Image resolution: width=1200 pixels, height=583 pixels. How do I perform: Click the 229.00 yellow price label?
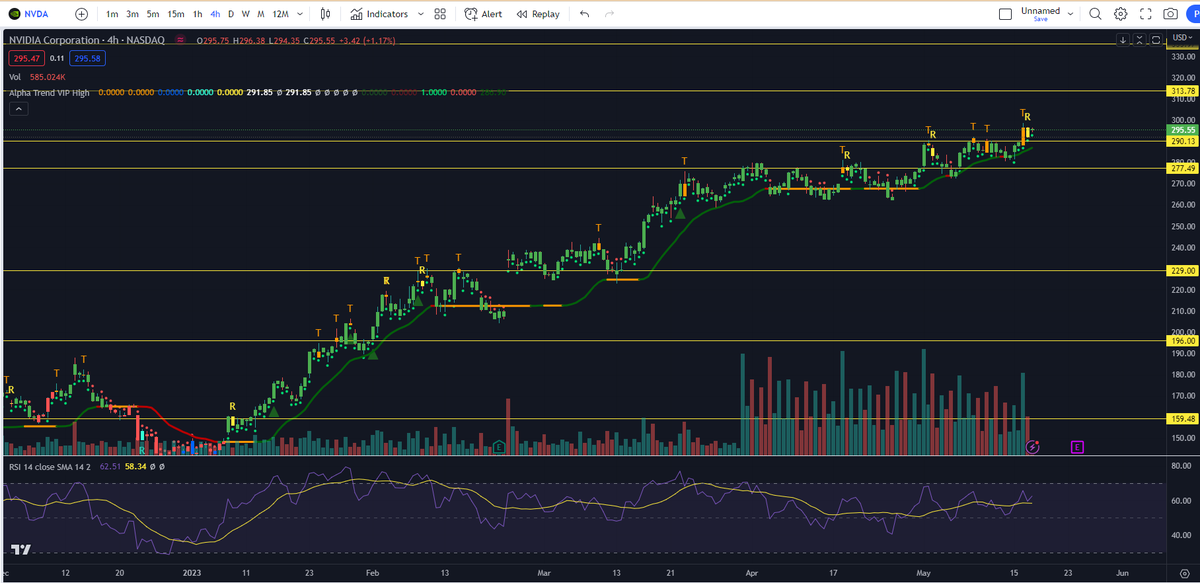pos(1183,270)
